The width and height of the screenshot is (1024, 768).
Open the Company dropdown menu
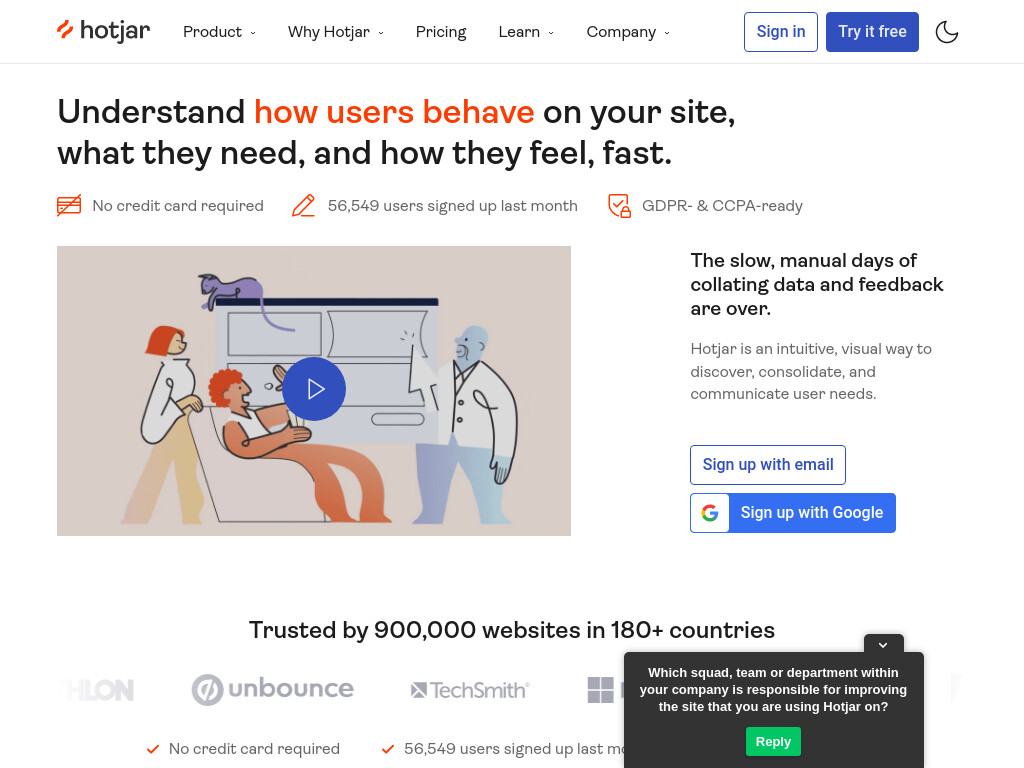tap(628, 32)
